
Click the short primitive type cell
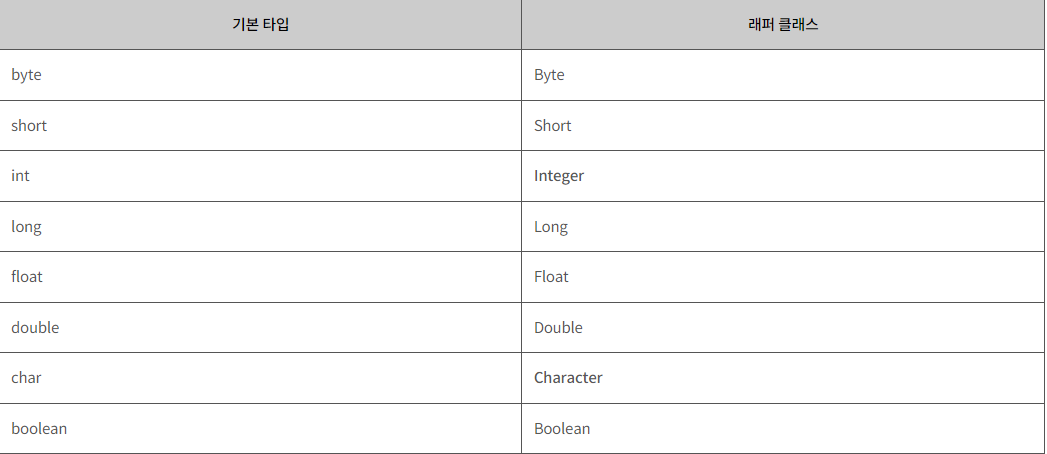pos(260,126)
